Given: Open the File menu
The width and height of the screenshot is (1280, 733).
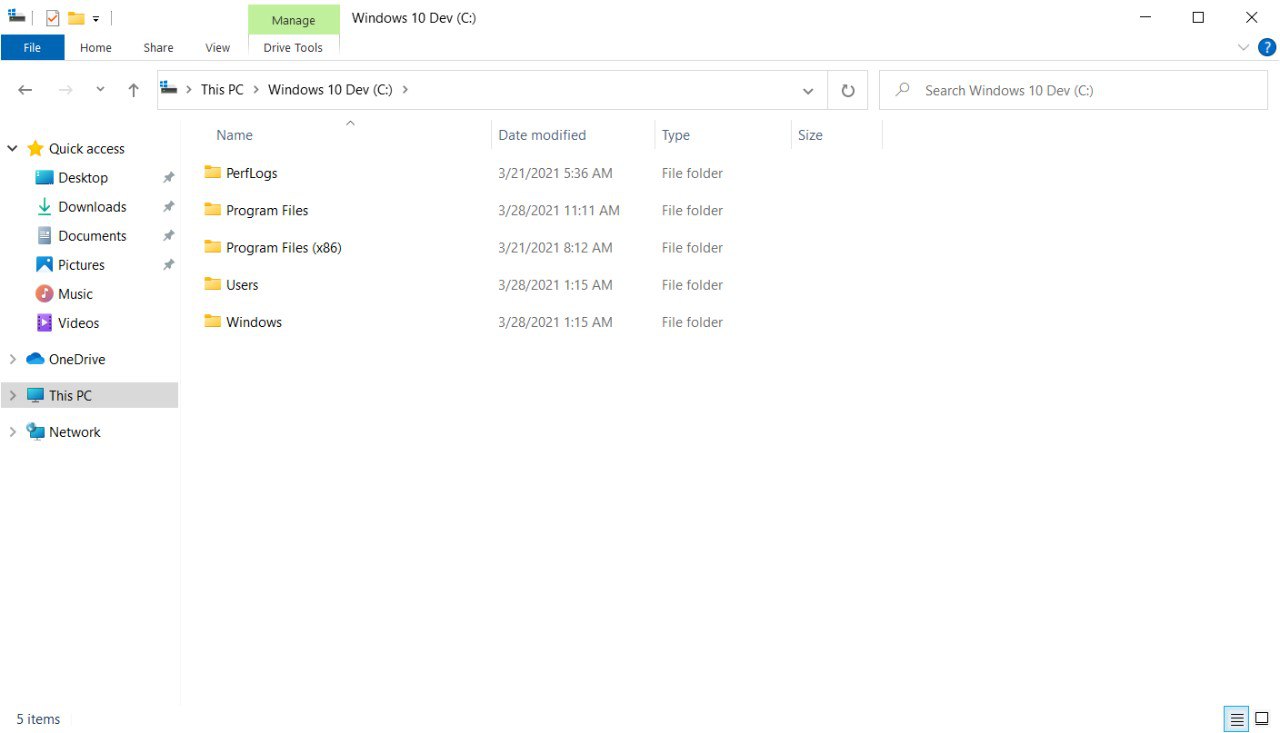Looking at the screenshot, I should [x=32, y=47].
